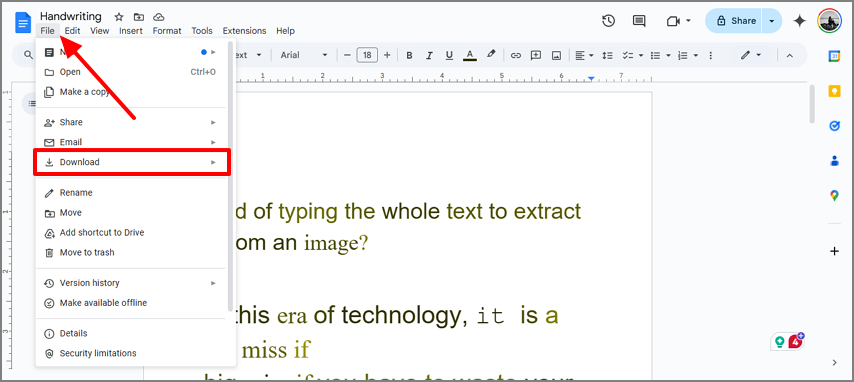854x382 pixels.
Task: Expand the Download submenu
Action: [132, 162]
